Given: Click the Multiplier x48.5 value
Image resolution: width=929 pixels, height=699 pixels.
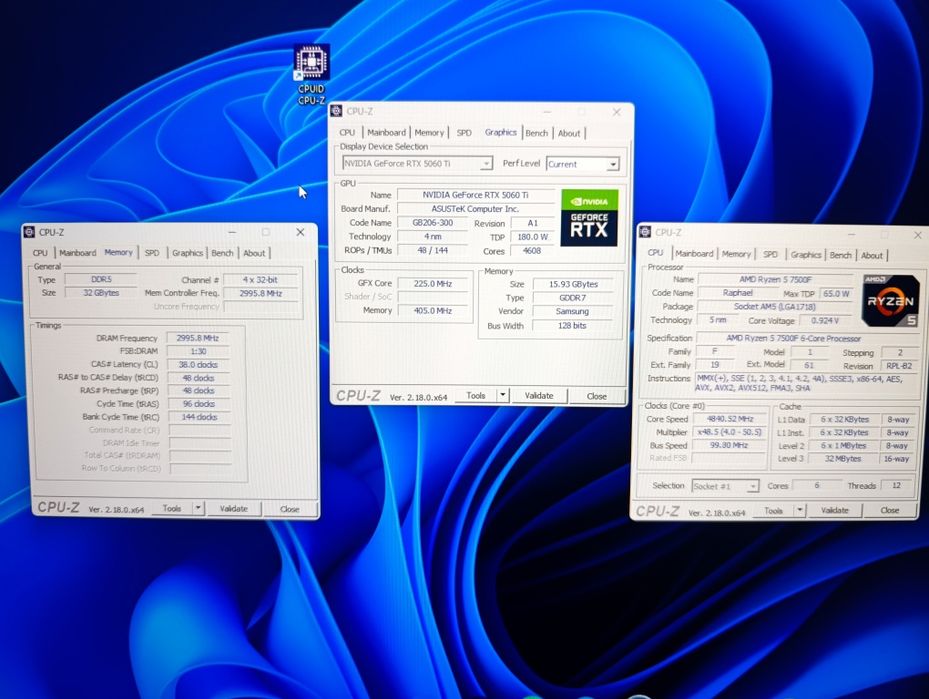Looking at the screenshot, I should click(x=730, y=432).
